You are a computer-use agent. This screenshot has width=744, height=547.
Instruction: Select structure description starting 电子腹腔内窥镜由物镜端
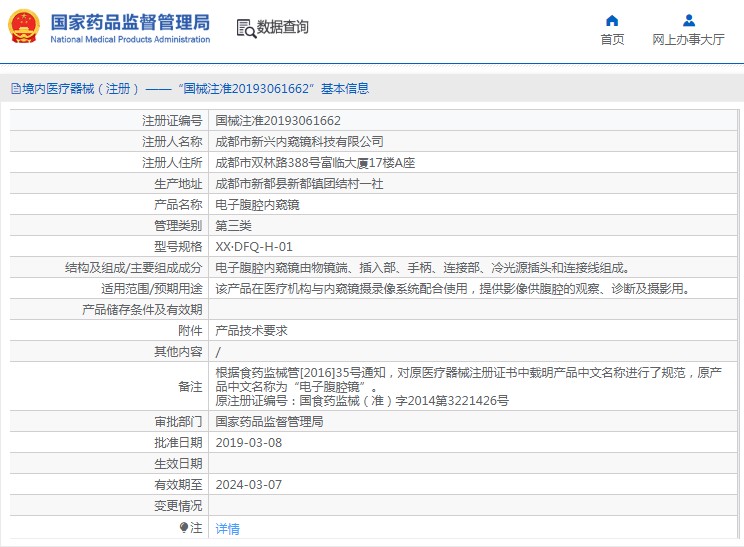(x=423, y=268)
